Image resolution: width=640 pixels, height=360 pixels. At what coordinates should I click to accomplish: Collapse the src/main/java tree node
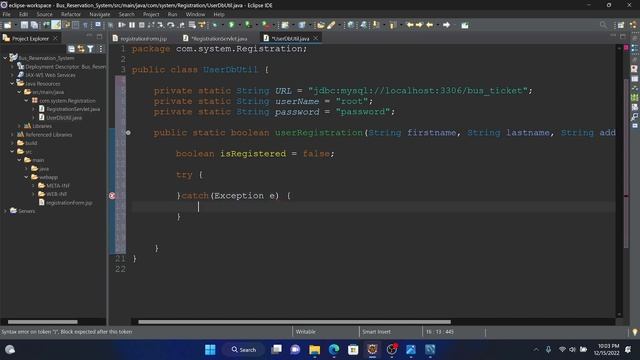19,92
